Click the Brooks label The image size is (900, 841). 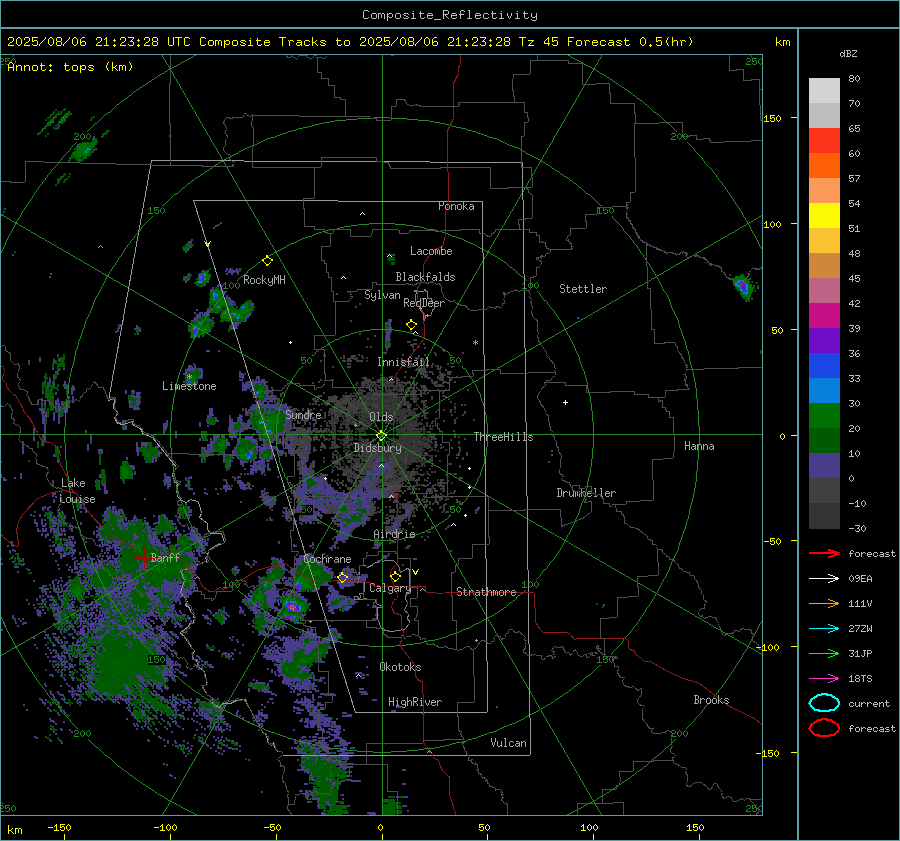(x=711, y=700)
